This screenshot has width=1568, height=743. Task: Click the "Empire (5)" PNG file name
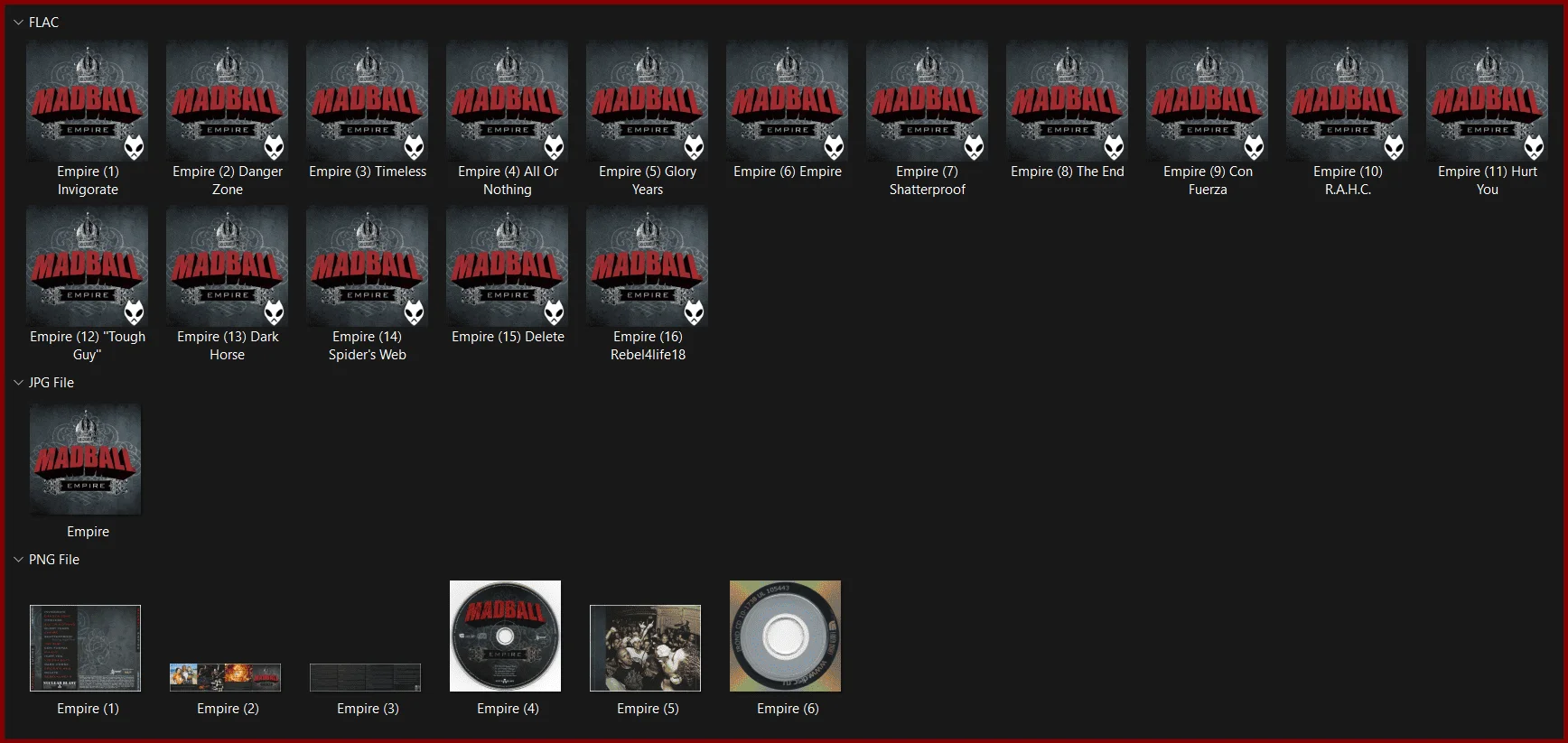coord(648,709)
